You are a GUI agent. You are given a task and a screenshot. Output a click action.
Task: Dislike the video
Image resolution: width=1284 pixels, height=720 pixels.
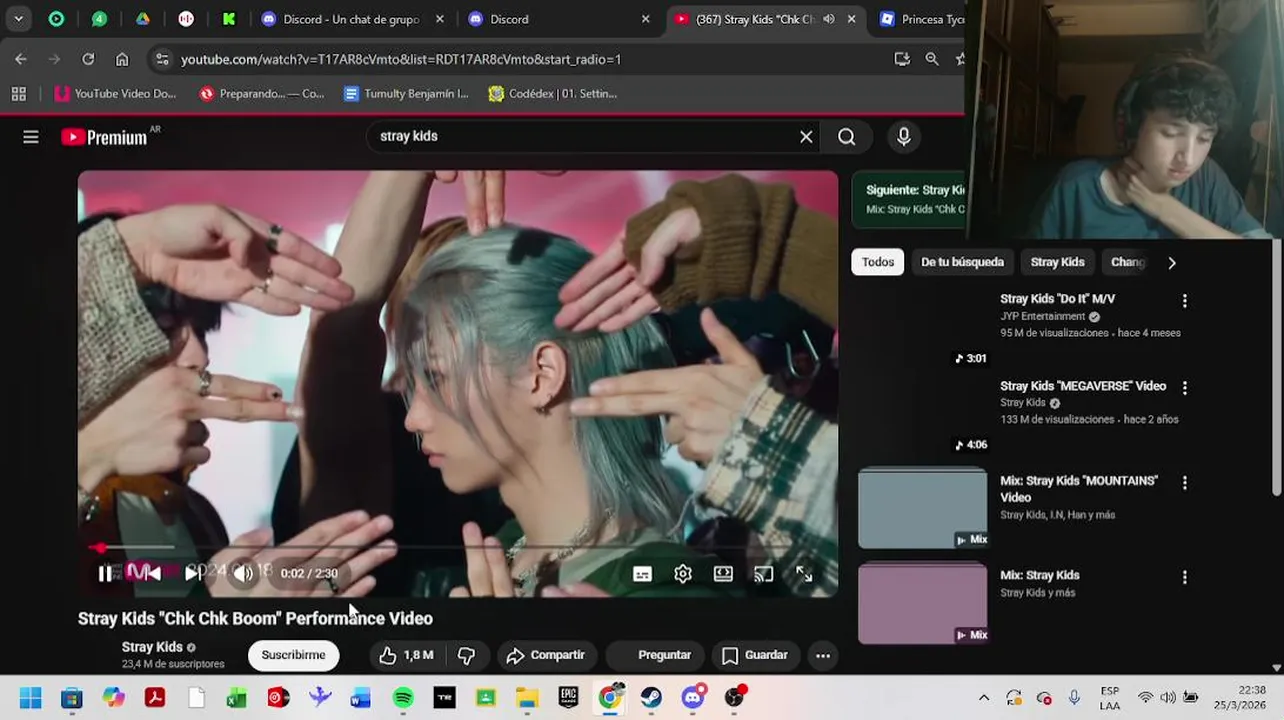pyautogui.click(x=466, y=655)
